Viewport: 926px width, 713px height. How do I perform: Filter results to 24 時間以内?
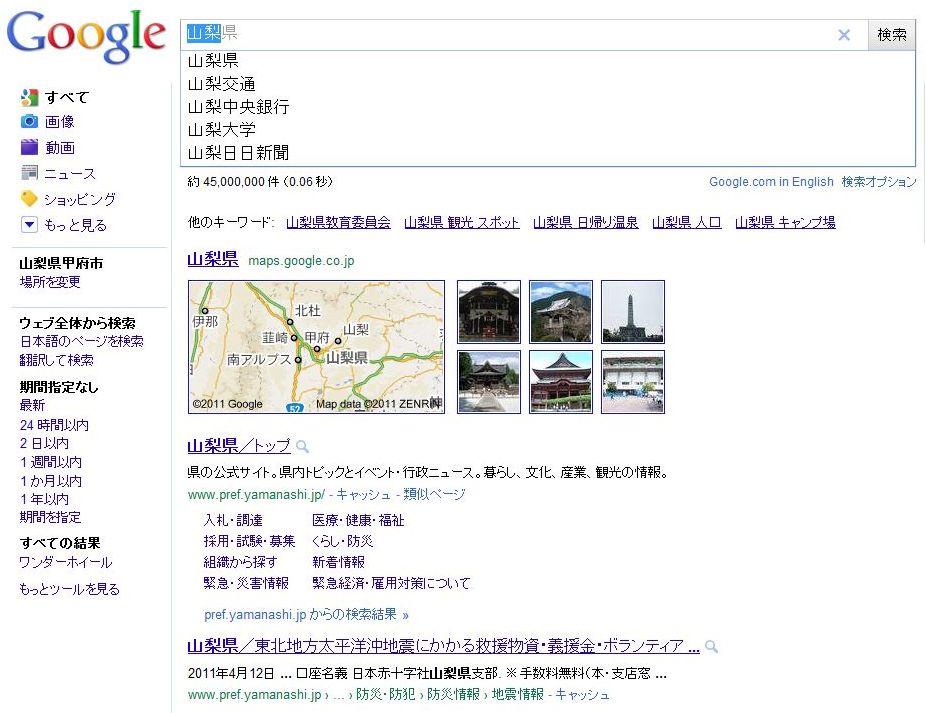54,425
